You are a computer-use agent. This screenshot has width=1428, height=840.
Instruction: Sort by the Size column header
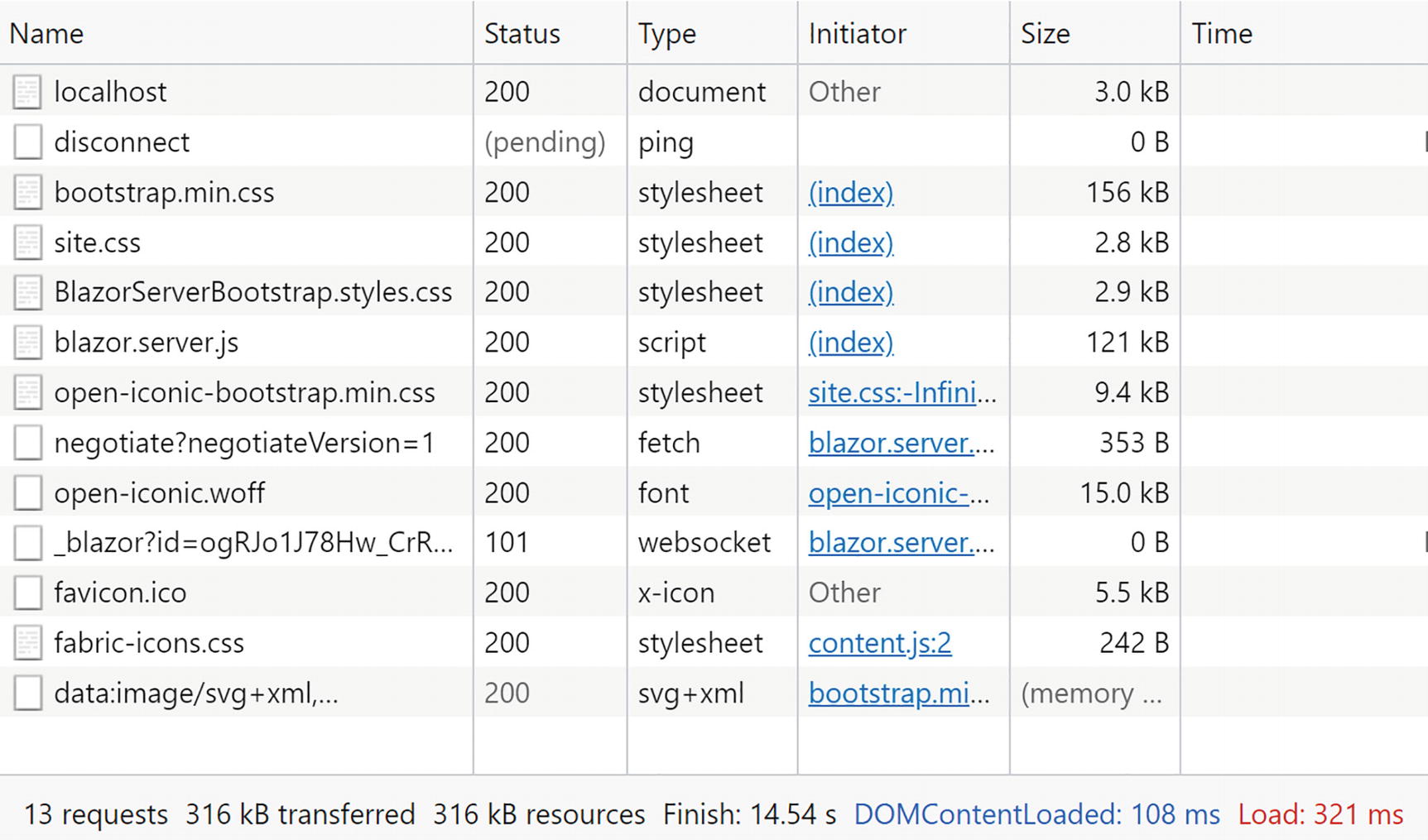[1045, 34]
